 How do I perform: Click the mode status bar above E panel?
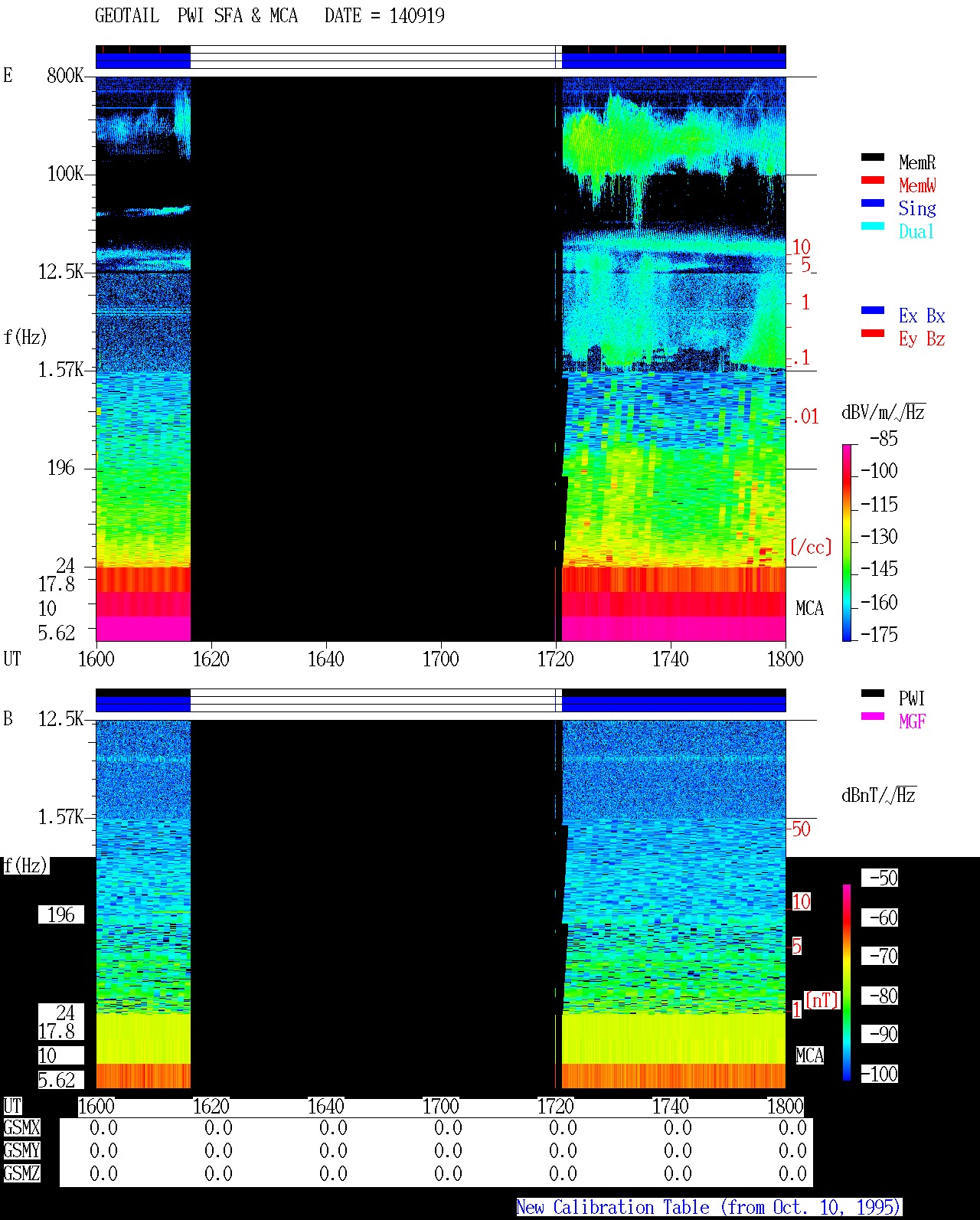point(441,57)
